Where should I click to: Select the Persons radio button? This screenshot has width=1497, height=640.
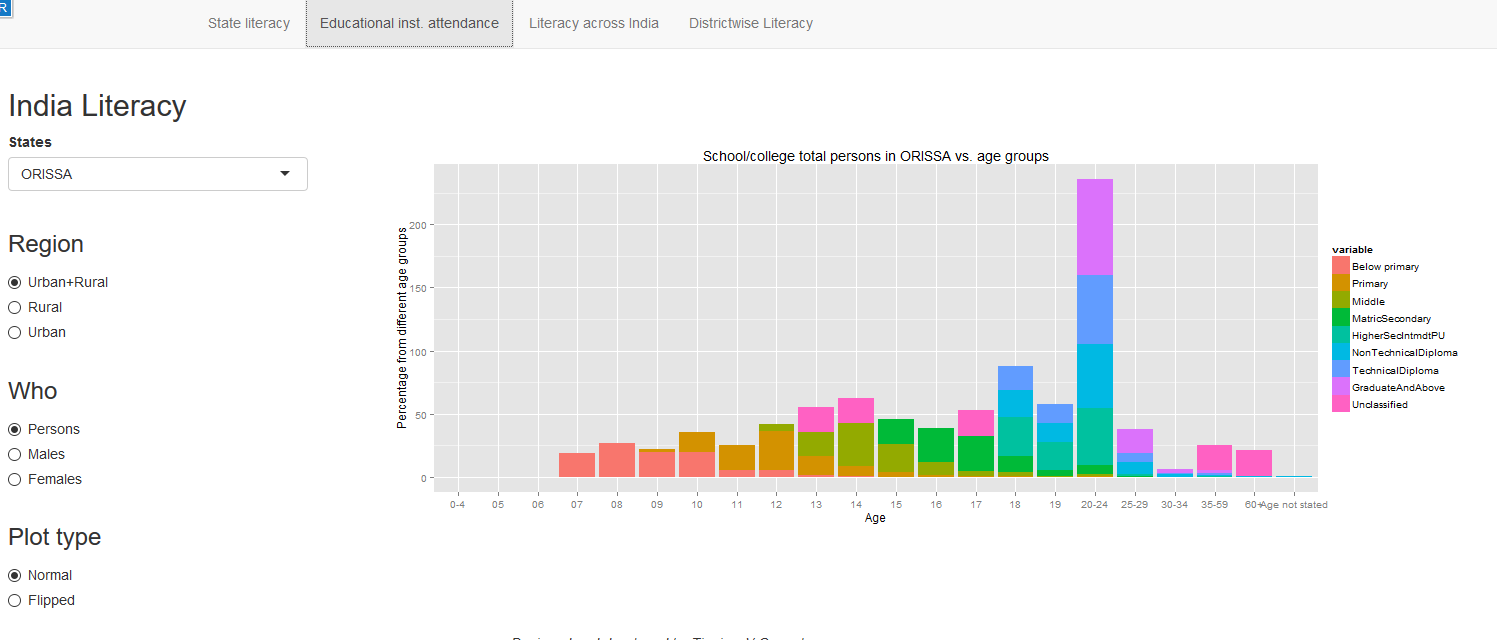[15, 429]
